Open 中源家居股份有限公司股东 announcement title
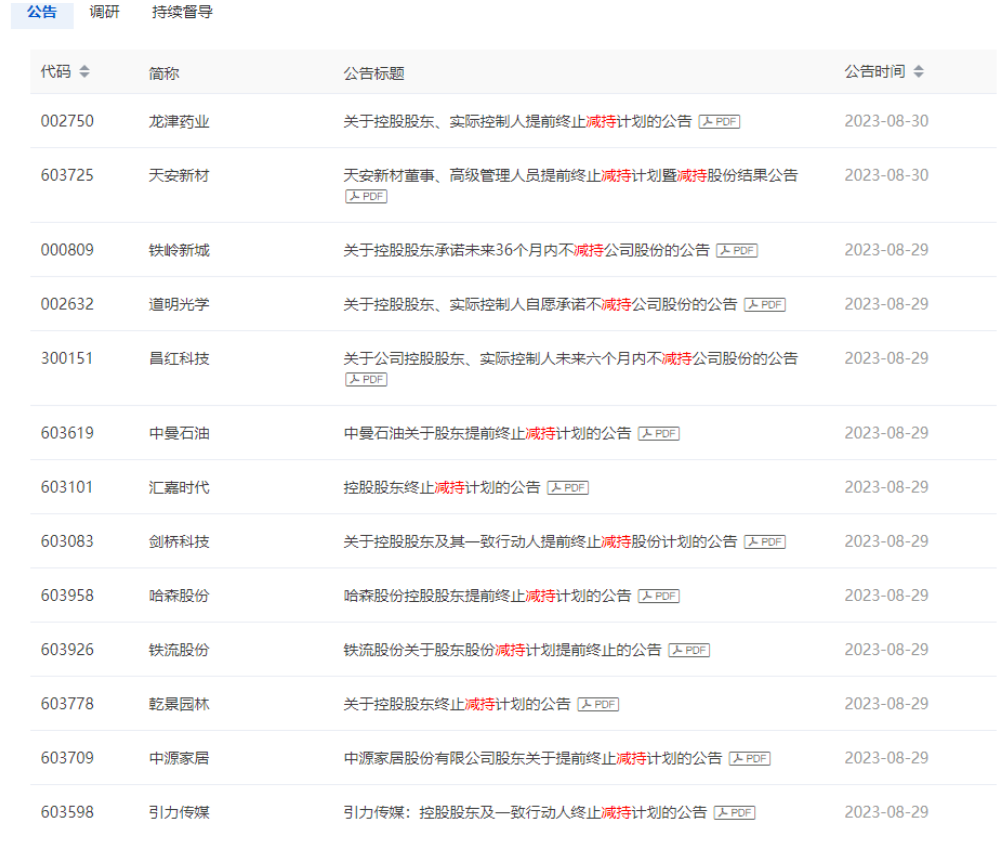 533,758
